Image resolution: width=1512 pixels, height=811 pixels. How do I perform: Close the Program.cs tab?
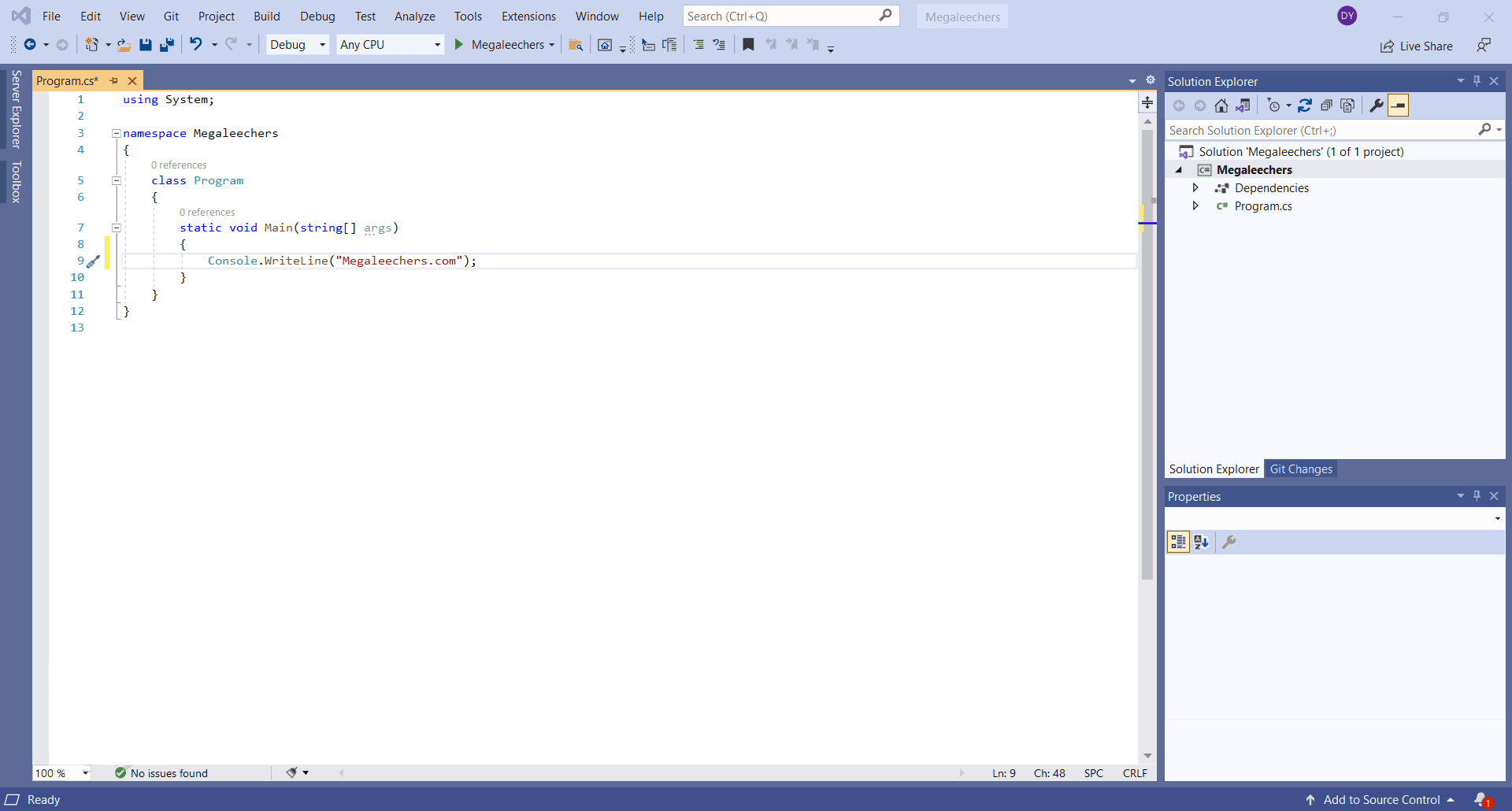[x=132, y=80]
